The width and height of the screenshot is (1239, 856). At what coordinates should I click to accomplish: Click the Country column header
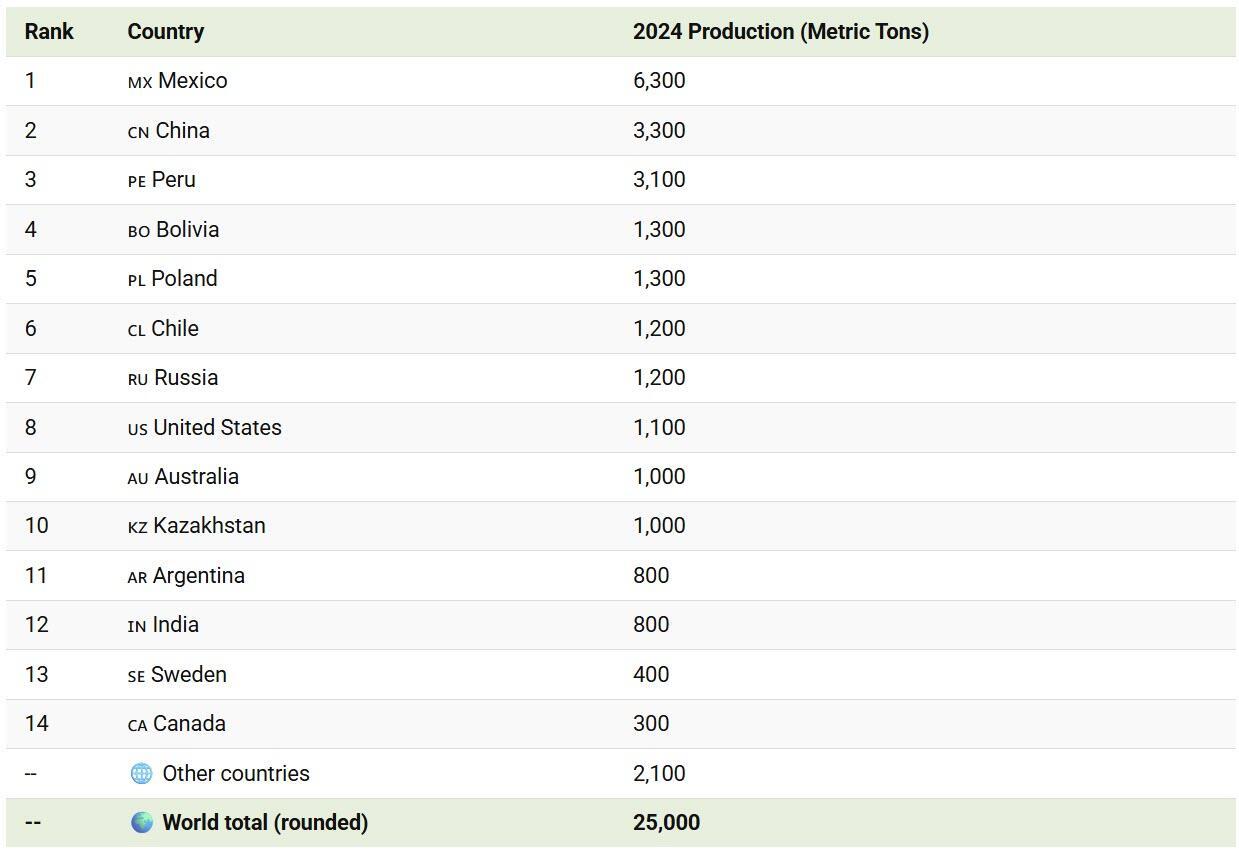165,31
